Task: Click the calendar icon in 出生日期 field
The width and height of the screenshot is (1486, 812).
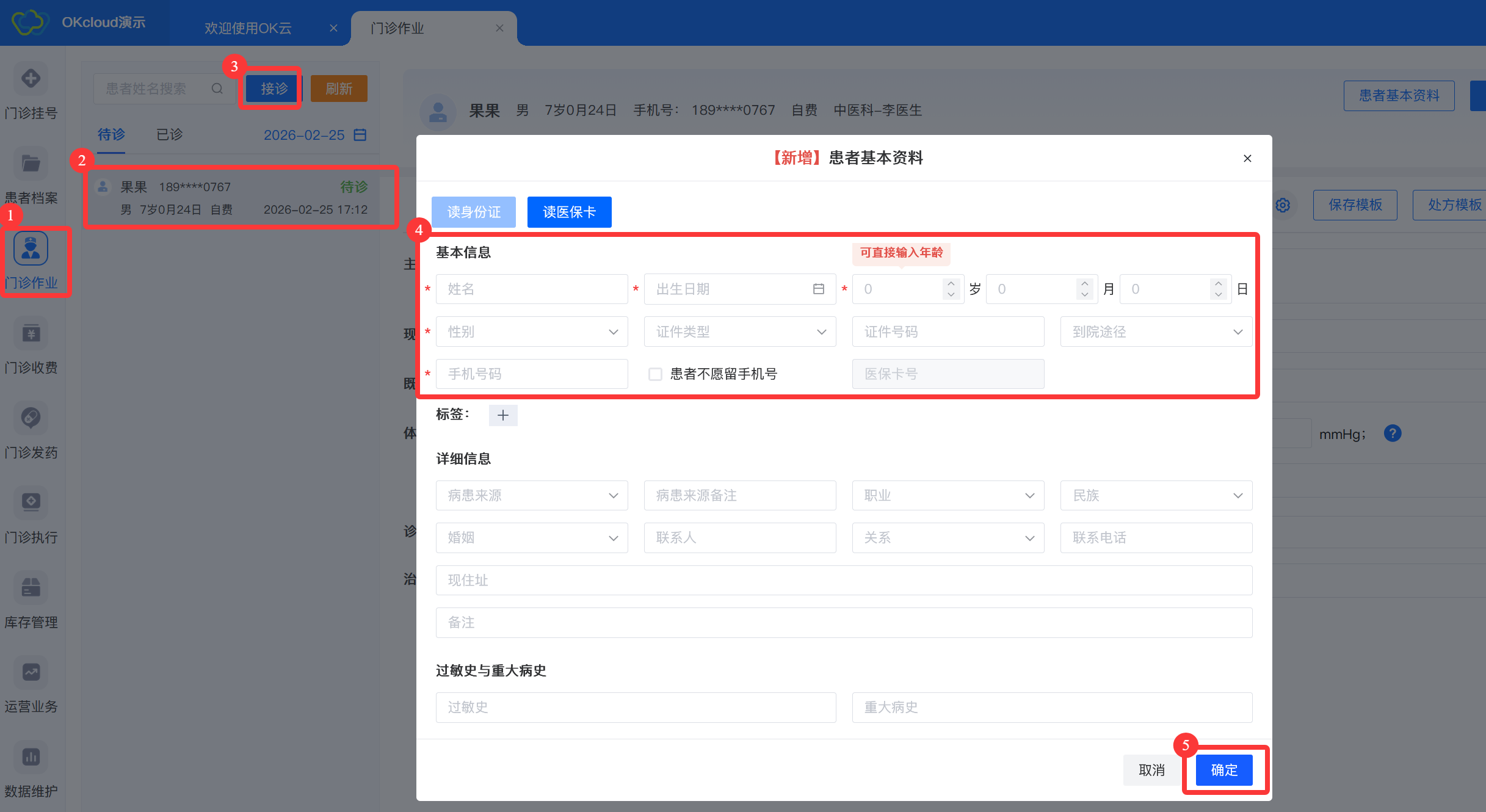Action: 819,289
